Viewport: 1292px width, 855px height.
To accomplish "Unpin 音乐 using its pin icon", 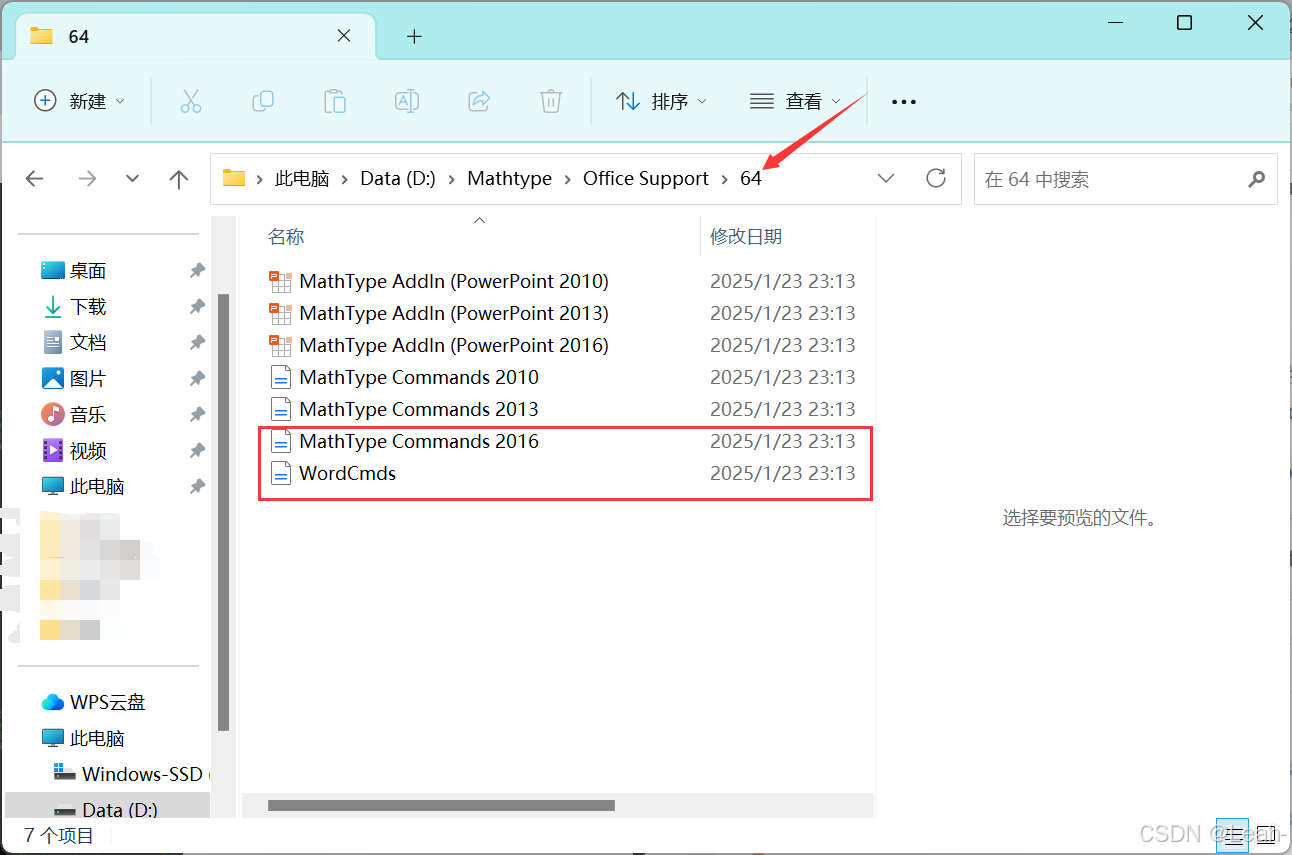I will pos(197,415).
